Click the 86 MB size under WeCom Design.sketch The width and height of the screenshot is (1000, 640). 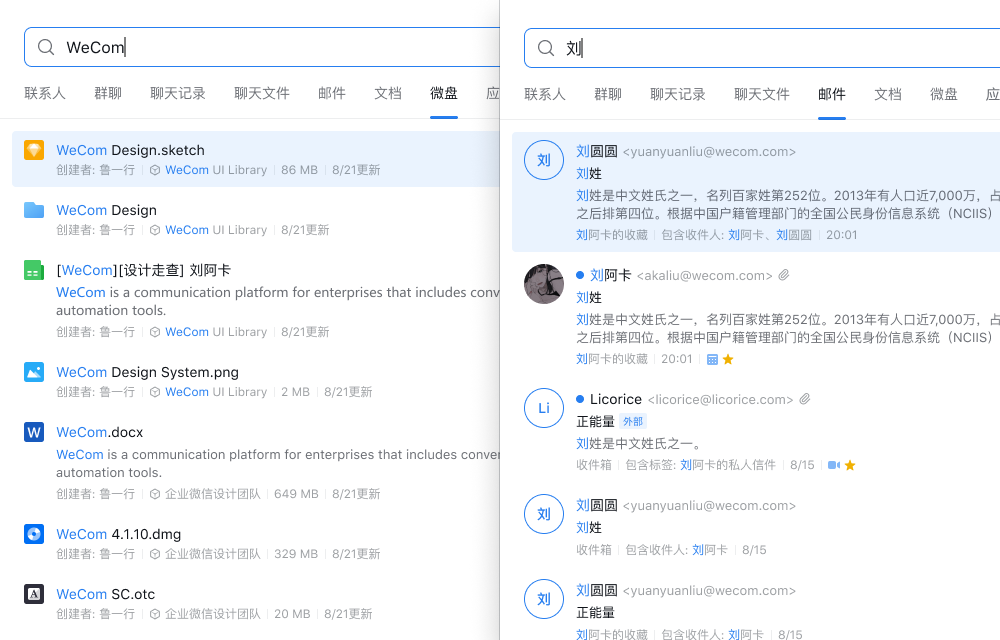tap(299, 170)
